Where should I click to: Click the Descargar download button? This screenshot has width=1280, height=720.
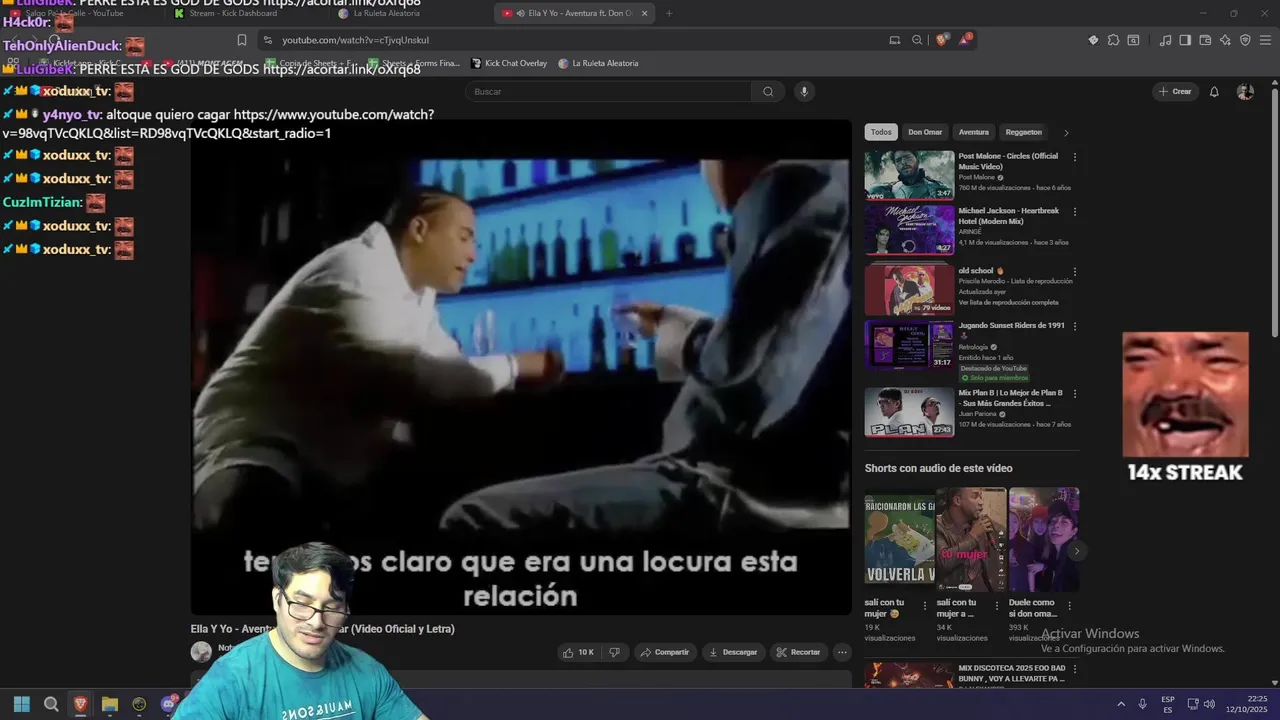tap(733, 652)
